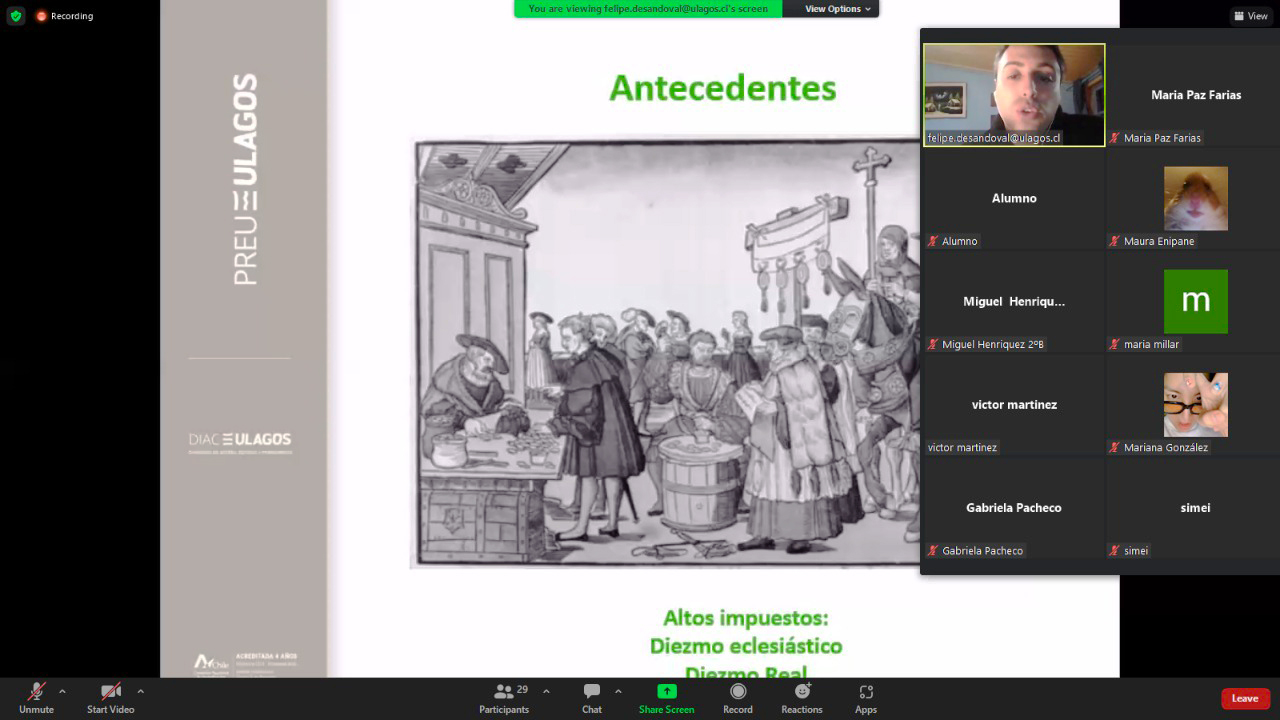Viewport: 1280px width, 720px height.
Task: Click muted mic icon beside Maria Paz Farias
Action: (x=1115, y=138)
